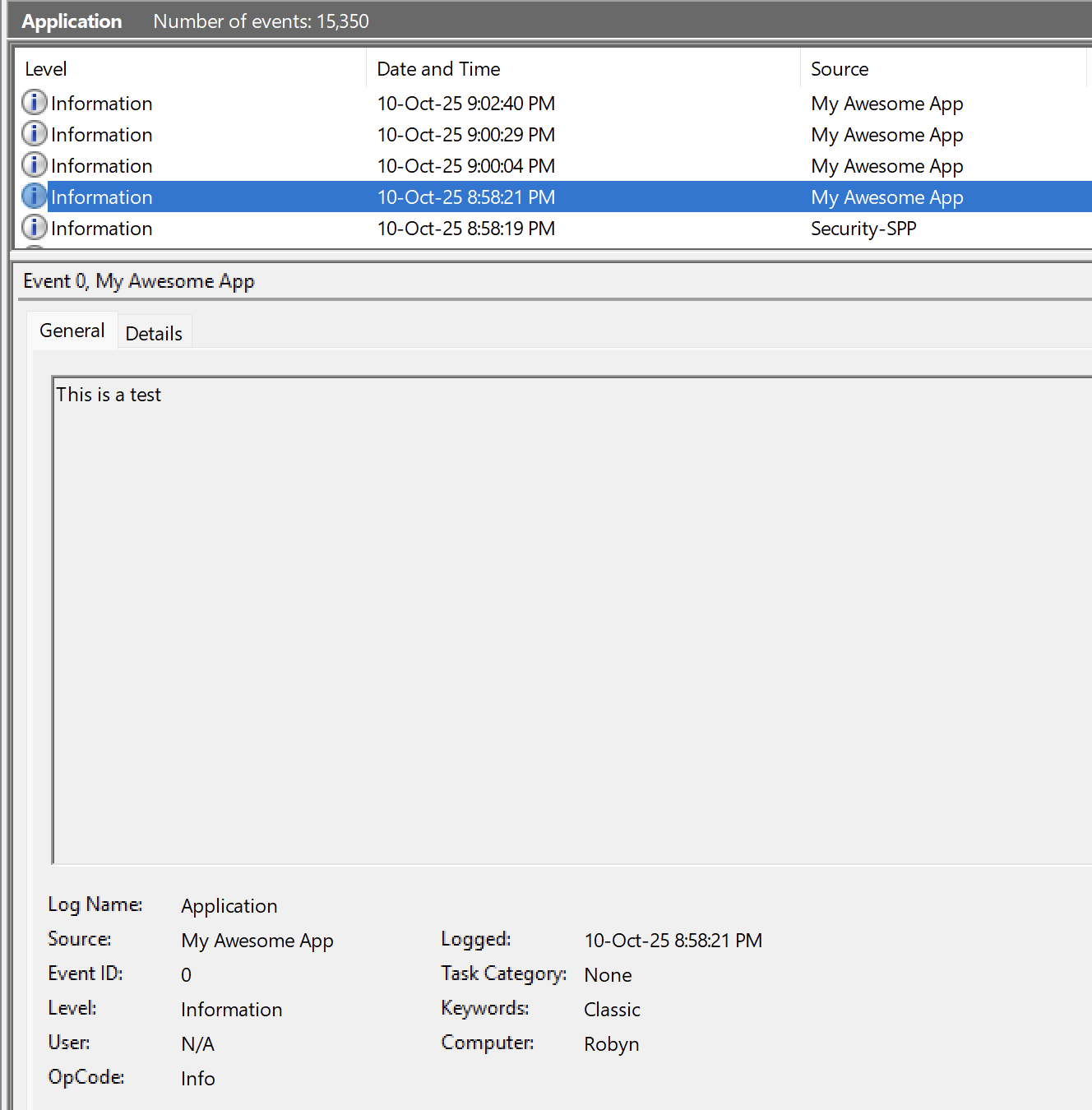Switch to the Details tab

[x=154, y=333]
